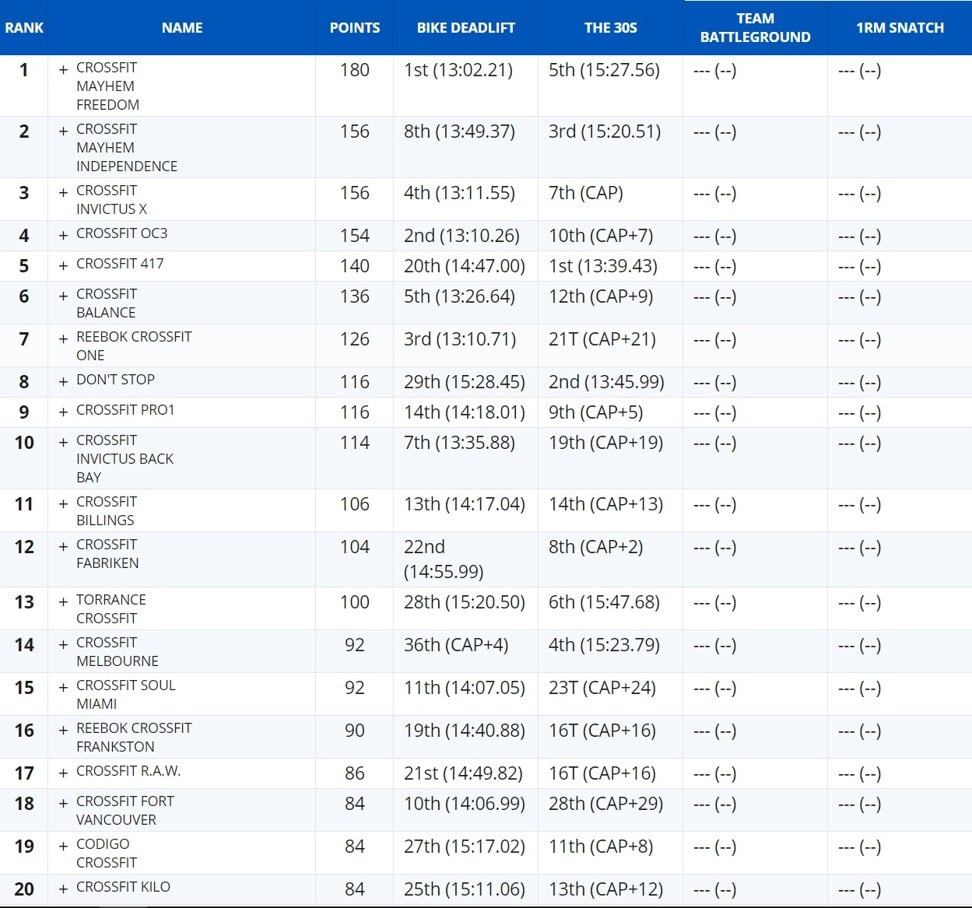Sort by the 1RM SNATCH column header
The image size is (972, 908).
(x=899, y=28)
